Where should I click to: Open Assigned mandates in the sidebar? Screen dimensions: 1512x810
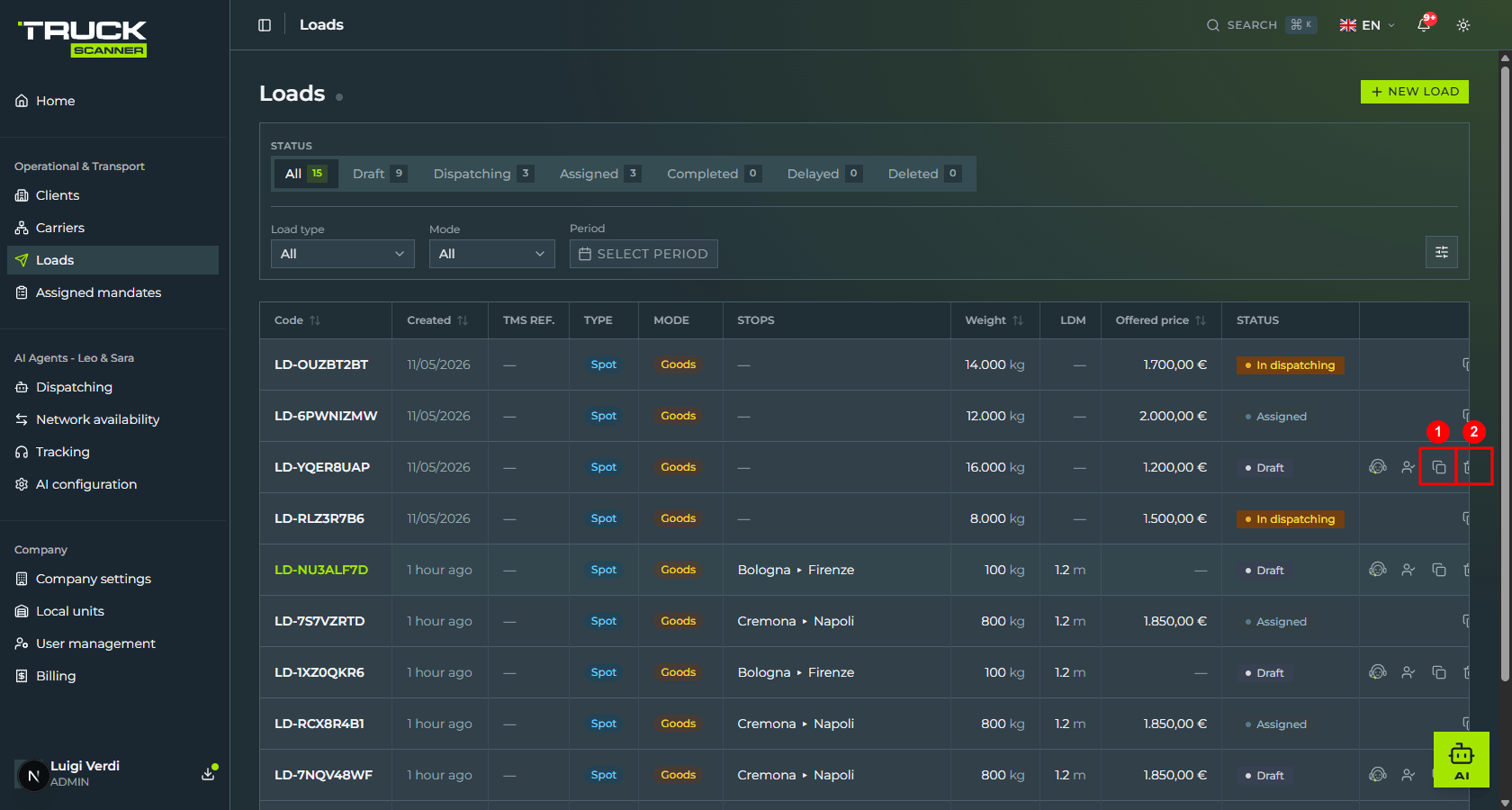[113, 292]
